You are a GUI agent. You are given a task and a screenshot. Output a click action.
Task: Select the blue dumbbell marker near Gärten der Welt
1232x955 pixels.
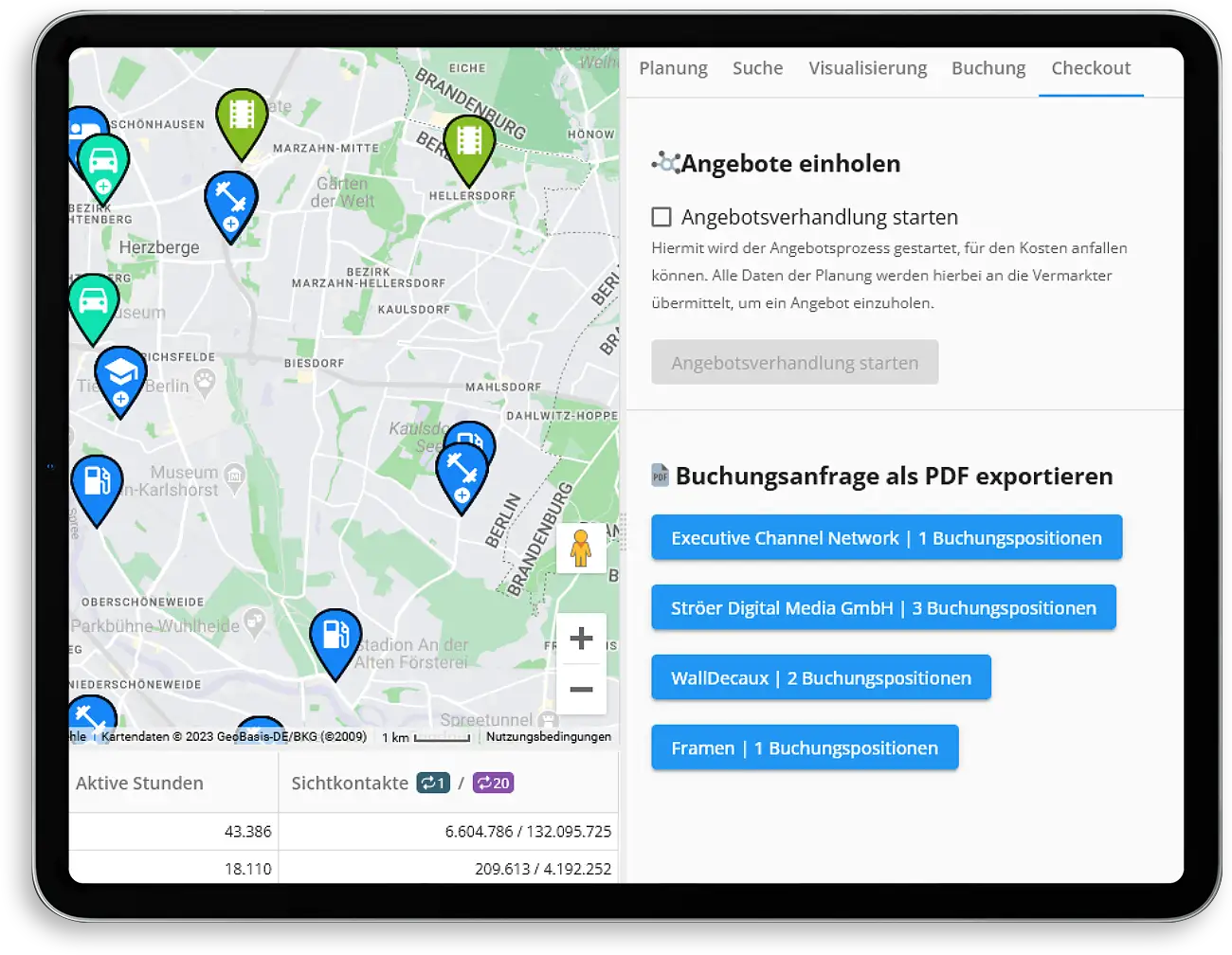point(230,203)
